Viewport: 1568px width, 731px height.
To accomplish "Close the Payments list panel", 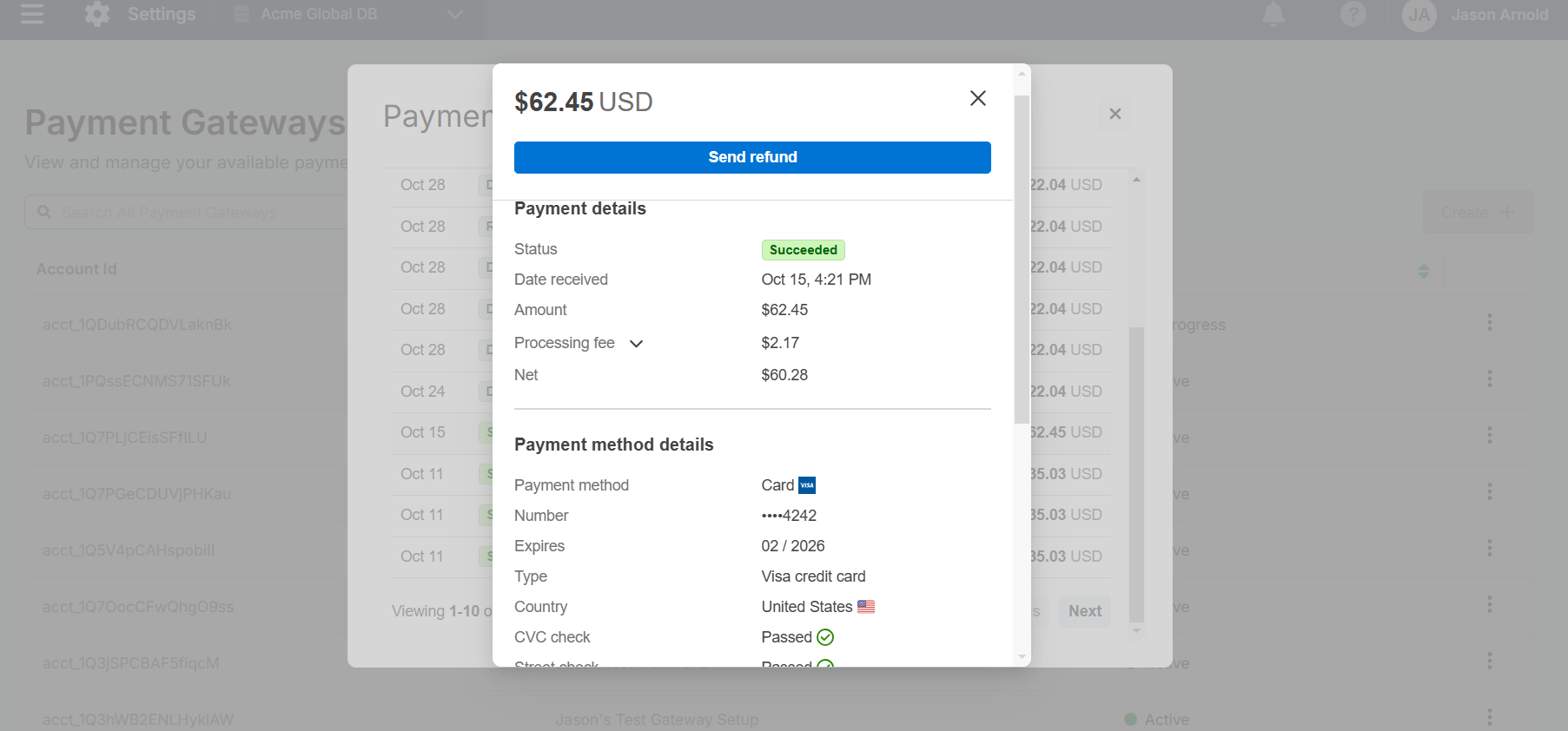I will click(1115, 114).
